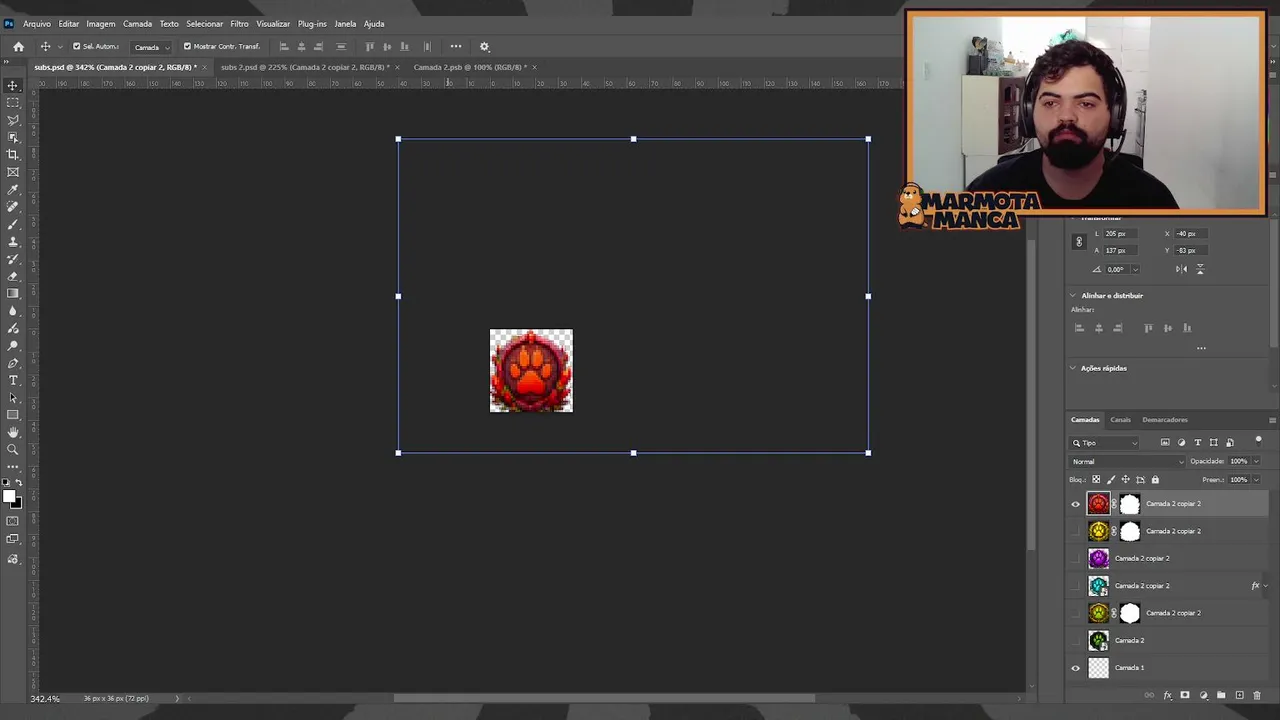The height and width of the screenshot is (720, 1280).
Task: Open the Layers panel menu
Action: [1272, 420]
